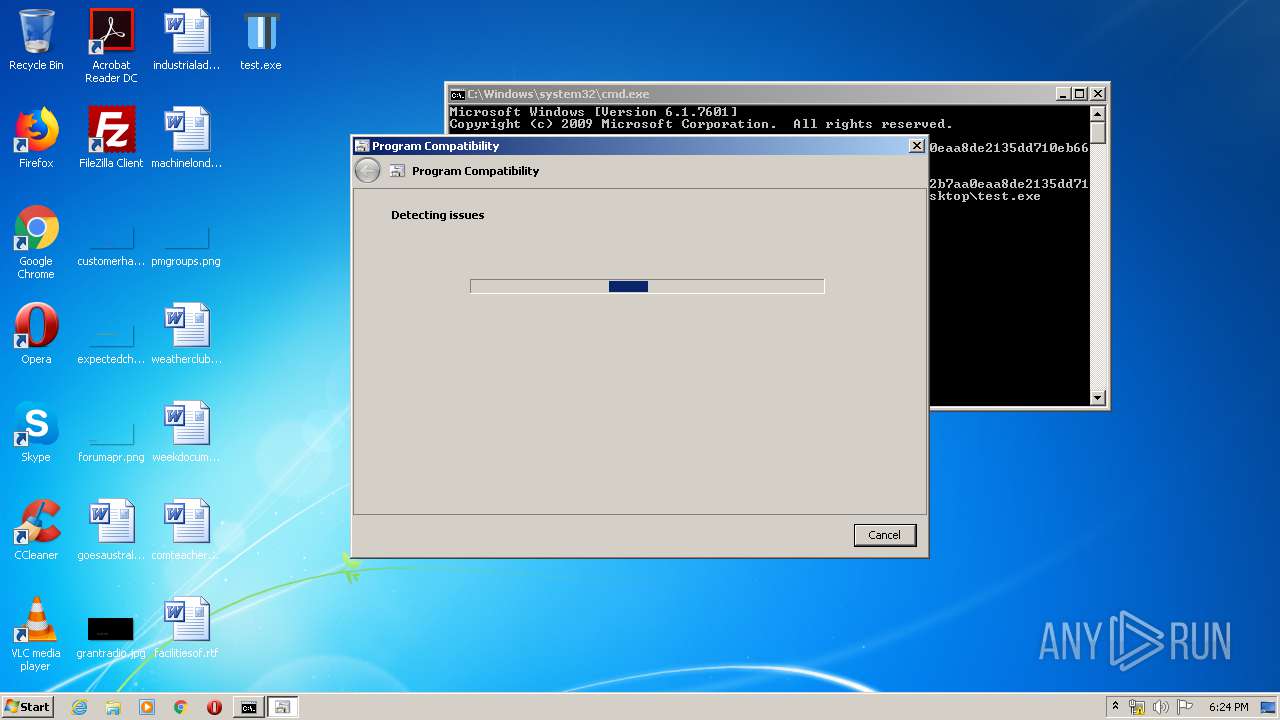Select the weekdocum Word document icon
Screen dimensions: 1280x720
point(186,432)
